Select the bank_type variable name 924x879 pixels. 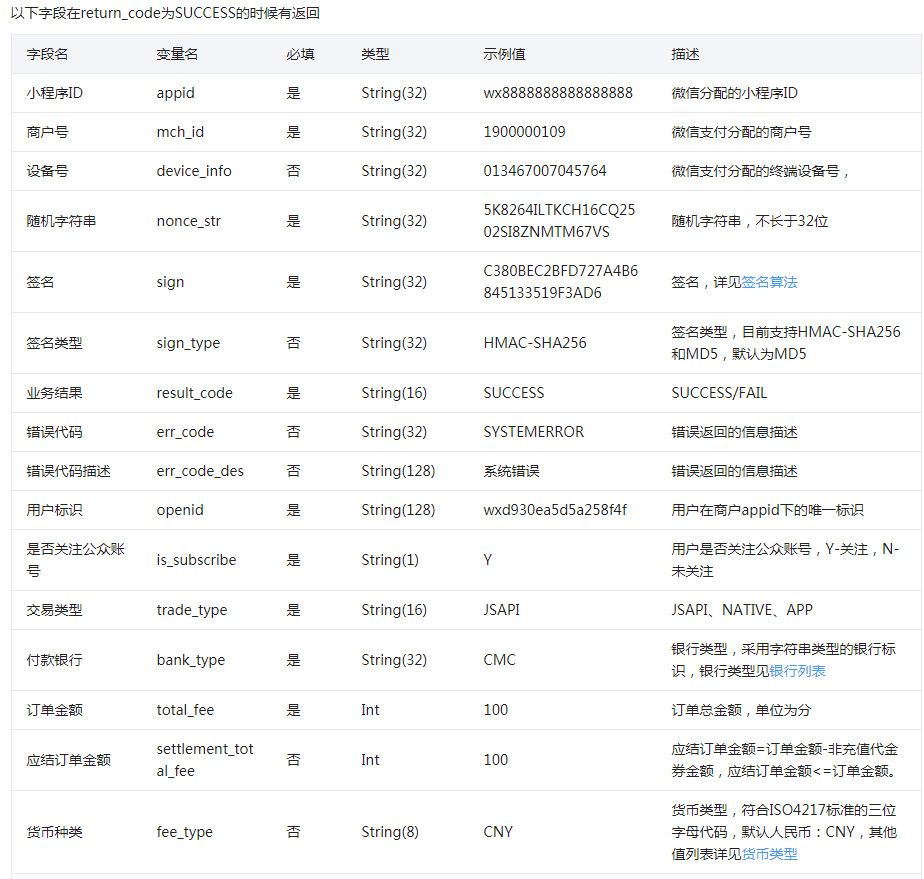coord(190,660)
